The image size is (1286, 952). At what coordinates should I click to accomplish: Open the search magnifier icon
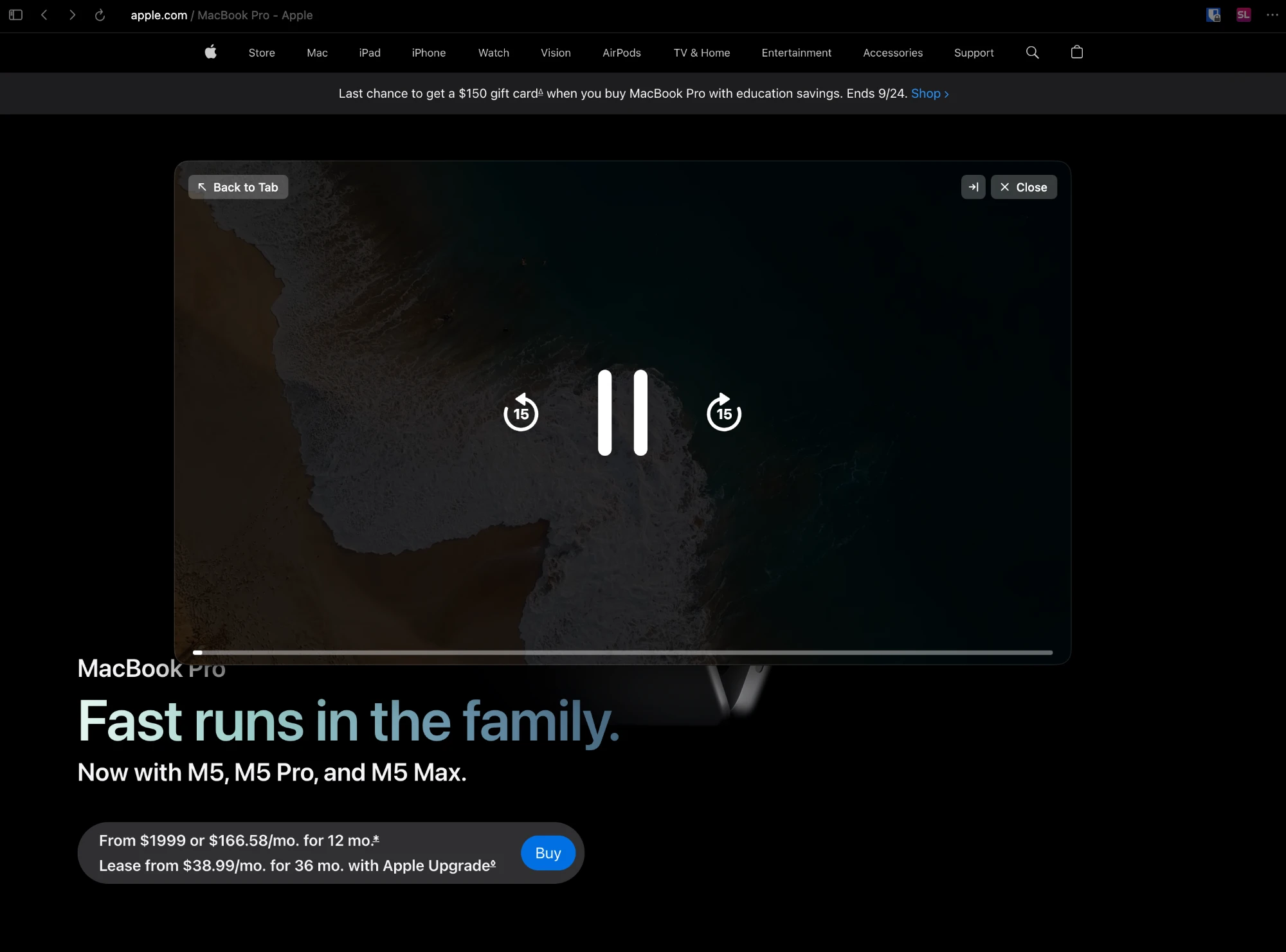click(x=1032, y=52)
